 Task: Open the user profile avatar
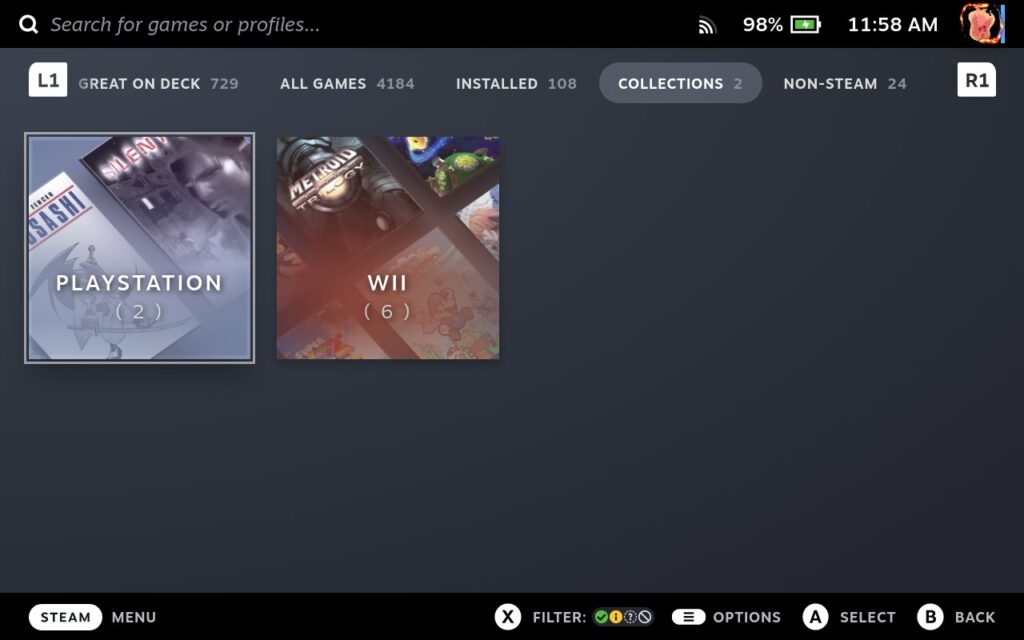coord(982,24)
